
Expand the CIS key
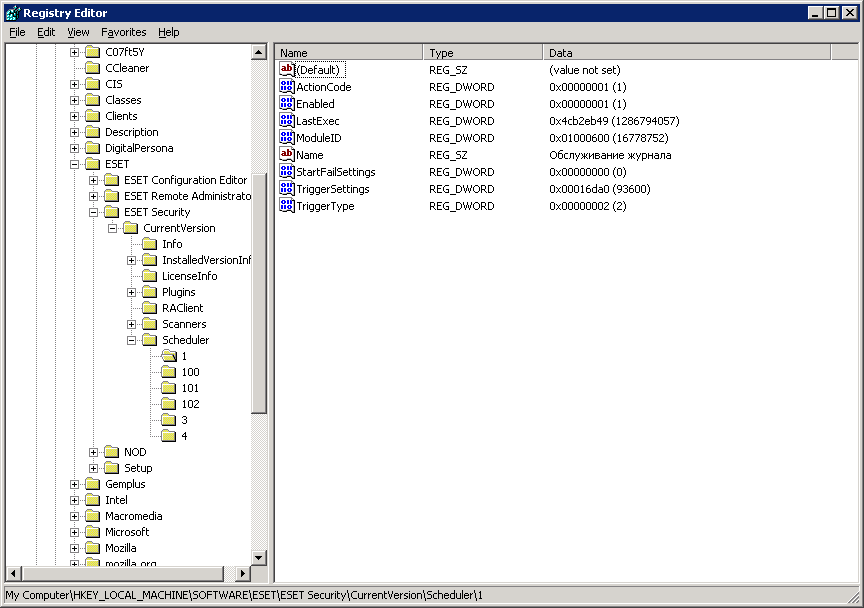(74, 84)
